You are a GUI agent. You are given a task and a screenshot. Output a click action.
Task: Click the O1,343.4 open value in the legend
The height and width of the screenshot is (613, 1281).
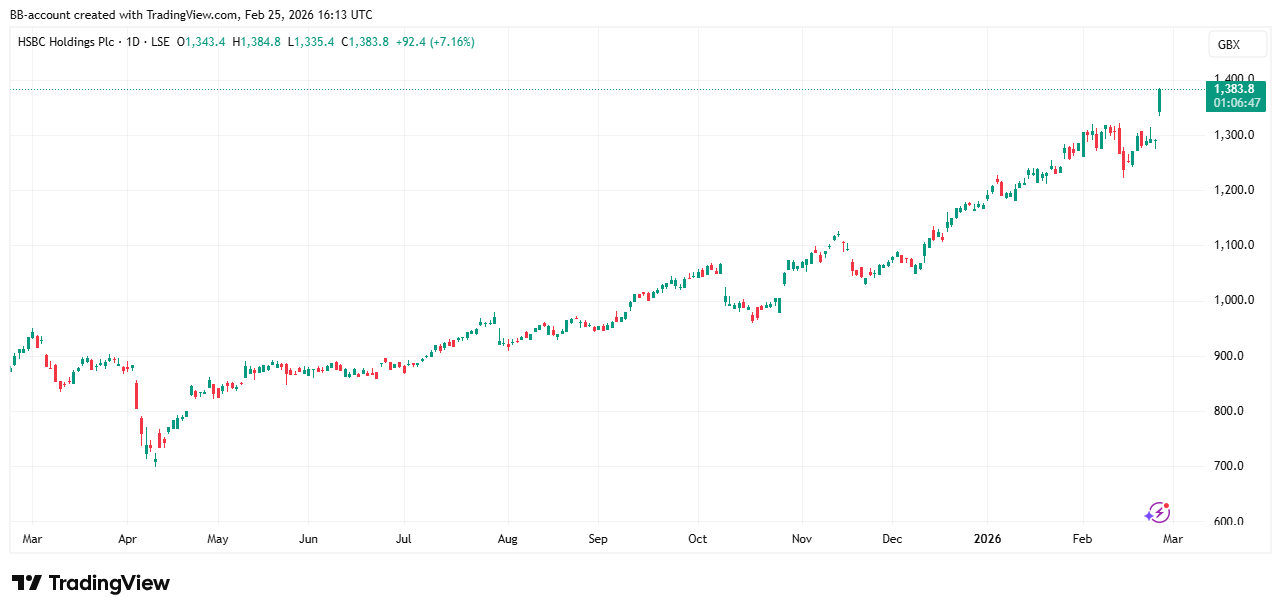tap(201, 42)
